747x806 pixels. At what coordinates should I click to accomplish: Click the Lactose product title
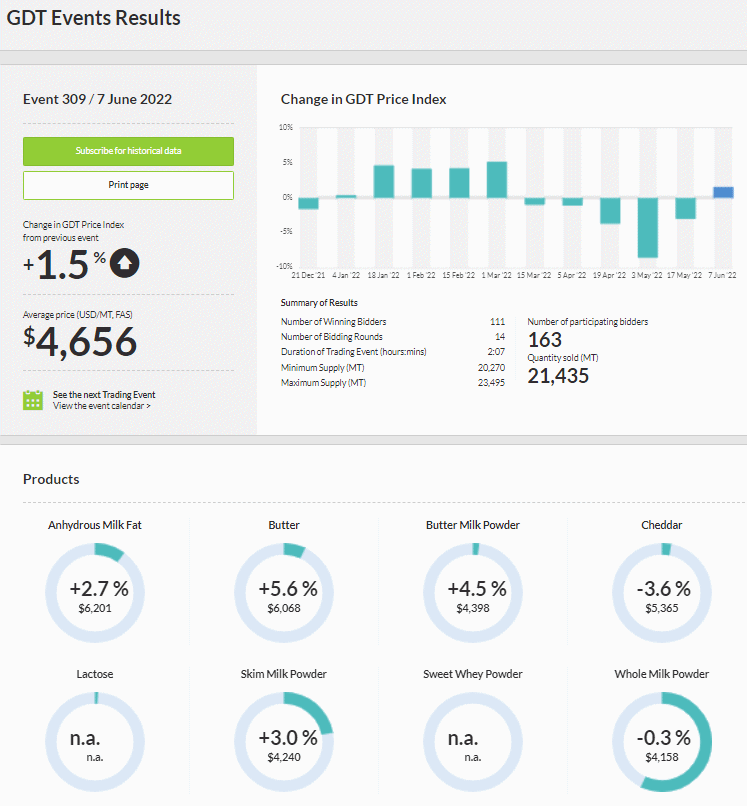[x=95, y=674]
